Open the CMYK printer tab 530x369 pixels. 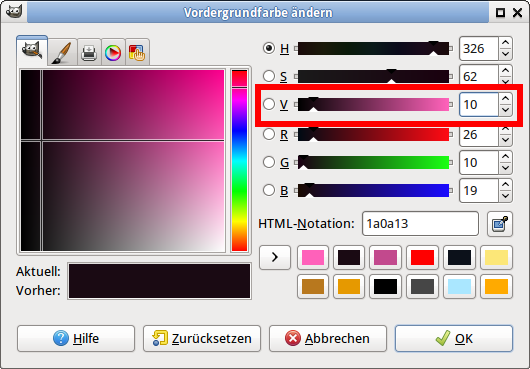(89, 52)
